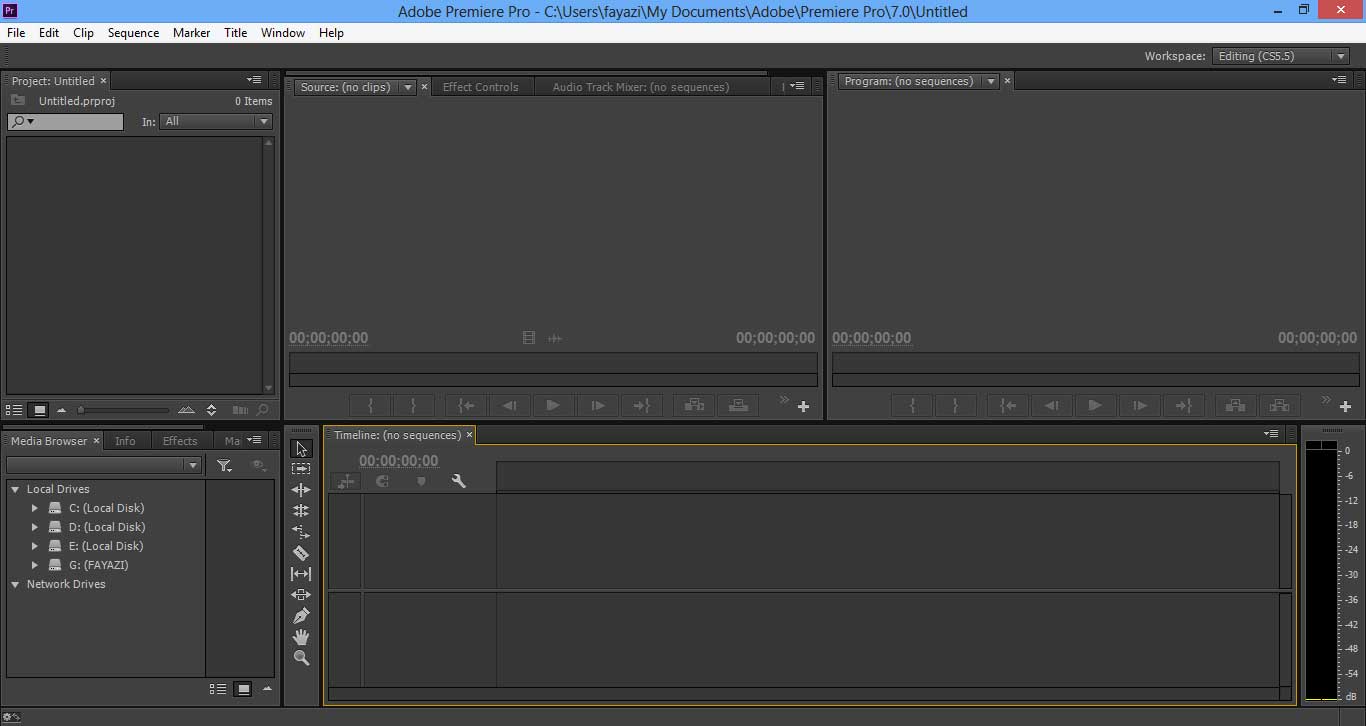
Task: Toggle Snap magnet in Timeline
Action: 382,481
